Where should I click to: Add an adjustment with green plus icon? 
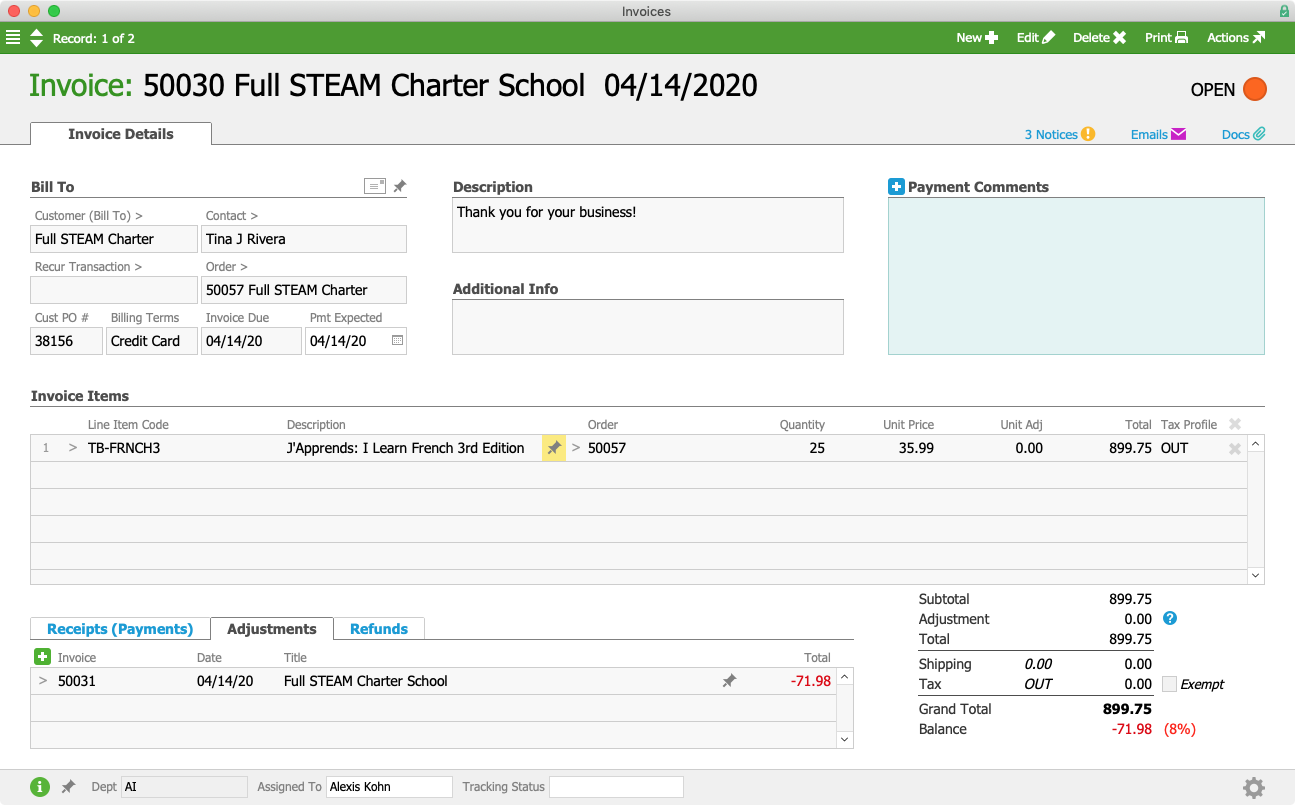coord(42,657)
